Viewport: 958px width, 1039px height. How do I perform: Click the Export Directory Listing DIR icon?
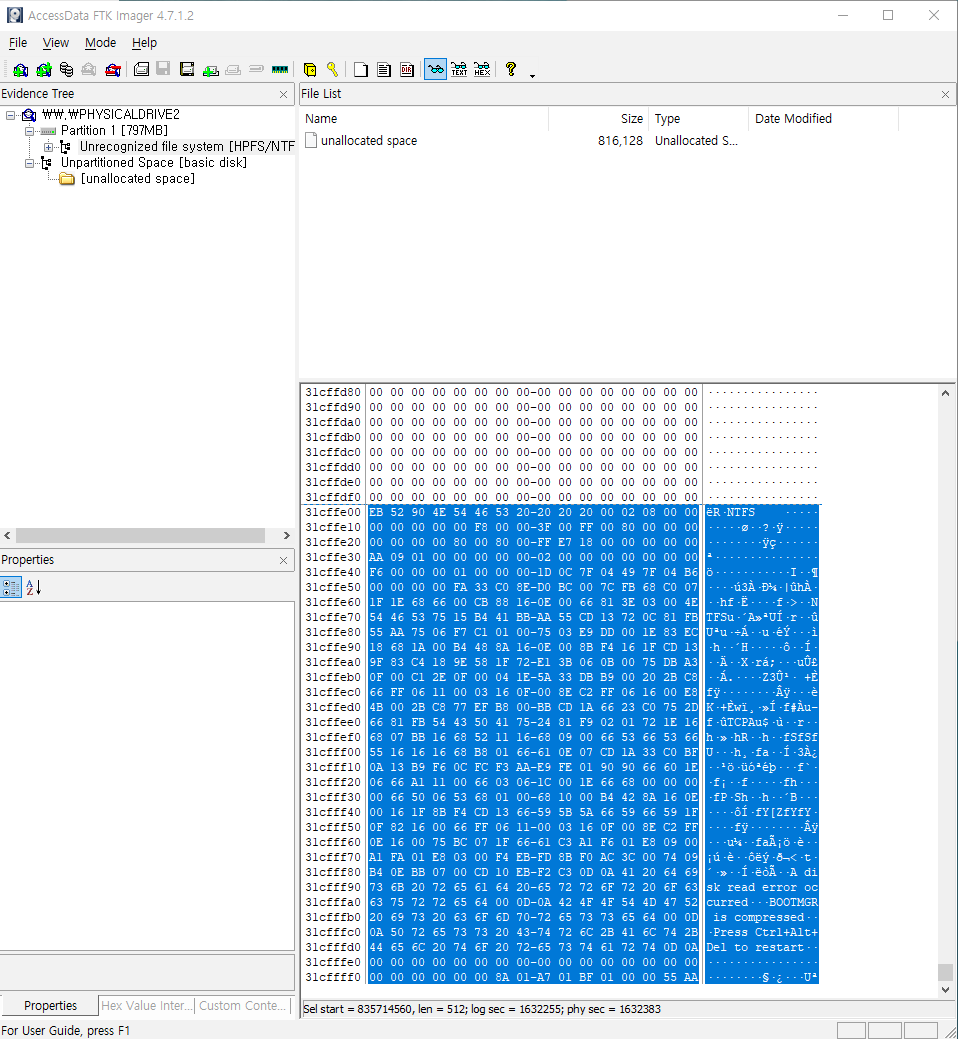pyautogui.click(x=407, y=69)
